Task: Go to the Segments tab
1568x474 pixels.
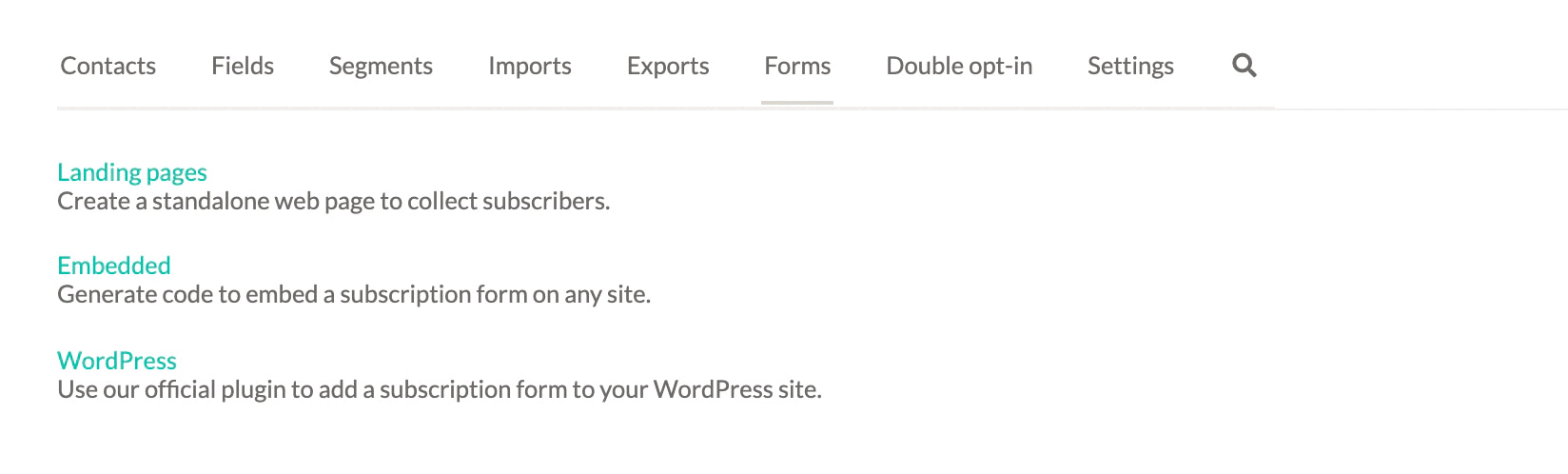Action: 381,66
